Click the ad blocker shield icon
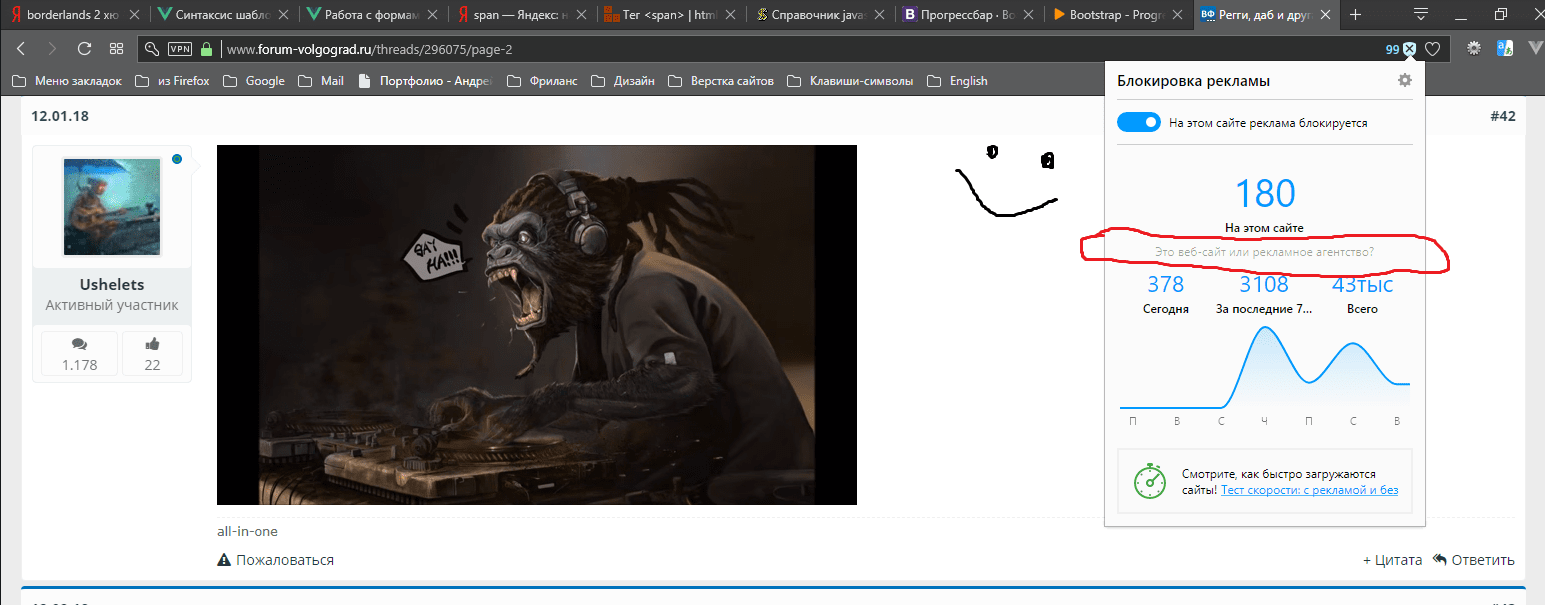This screenshot has height=605, width=1545. 1409,48
